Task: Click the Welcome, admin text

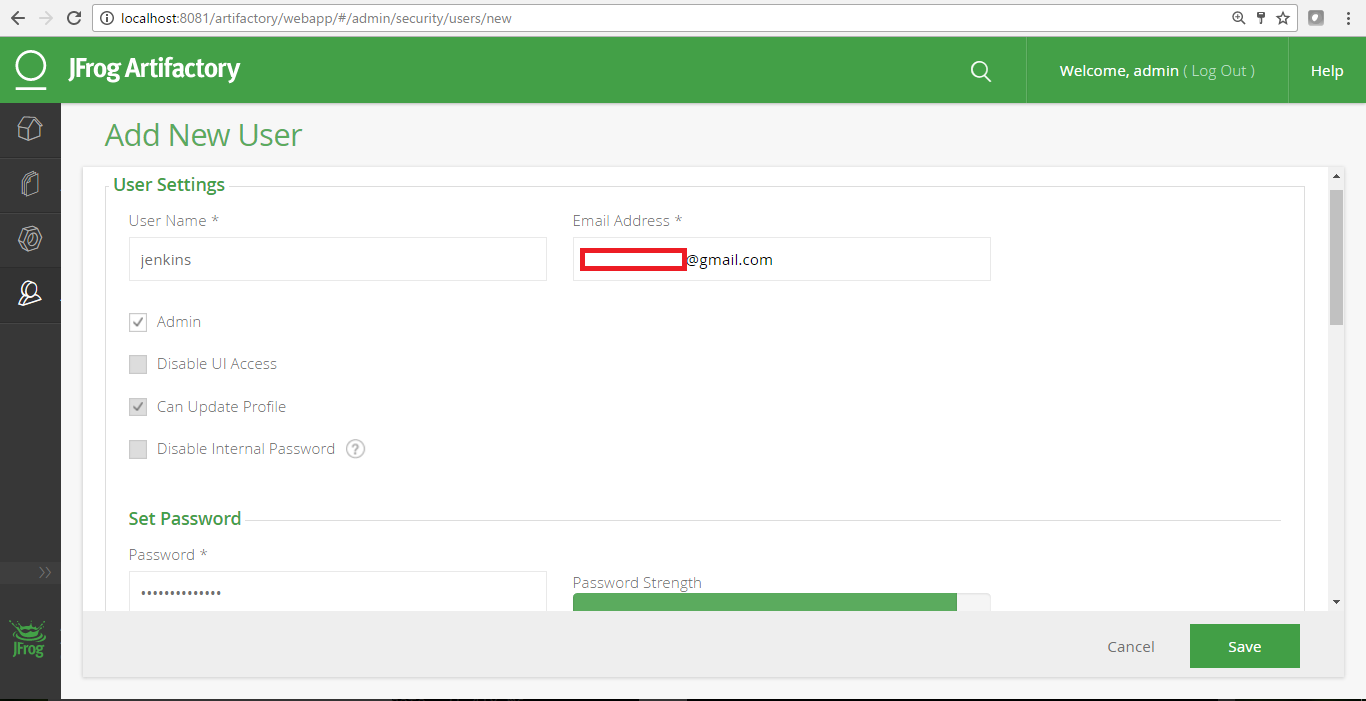Action: click(x=1119, y=71)
